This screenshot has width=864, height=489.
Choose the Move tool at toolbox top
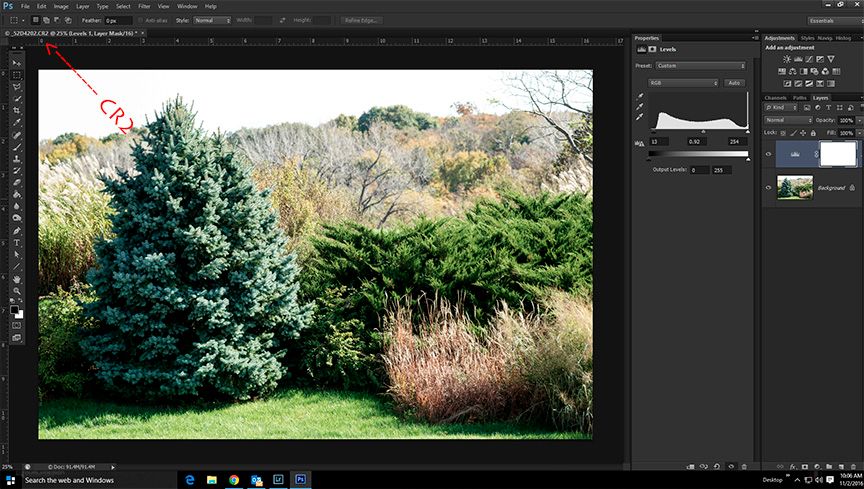[17, 62]
